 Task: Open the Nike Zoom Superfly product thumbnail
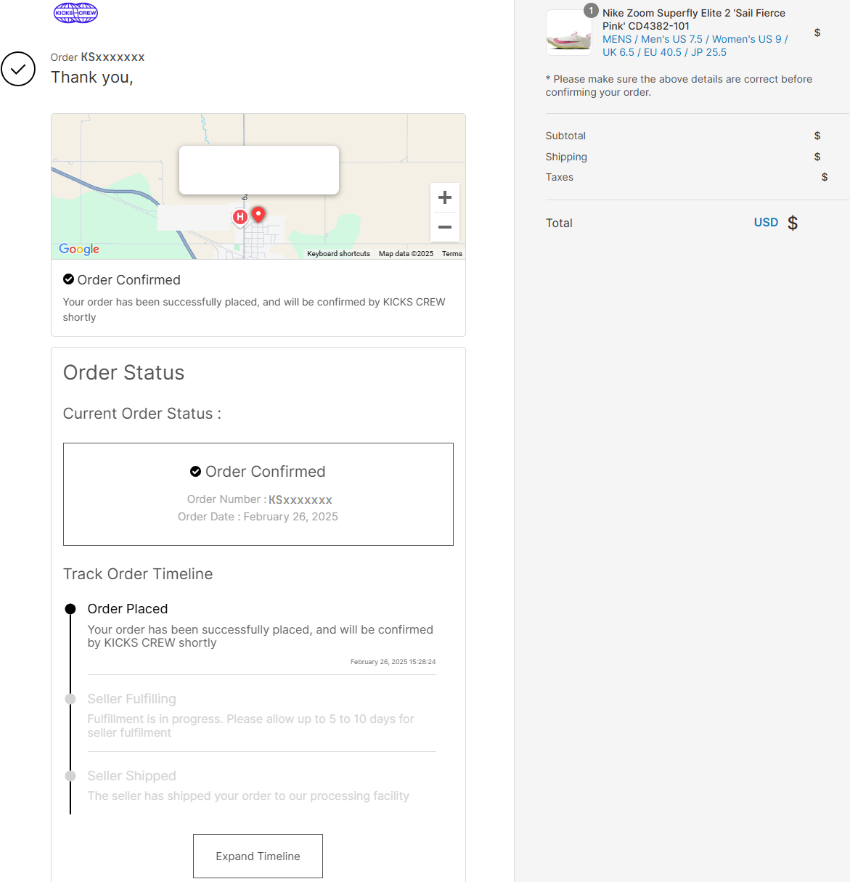point(569,33)
